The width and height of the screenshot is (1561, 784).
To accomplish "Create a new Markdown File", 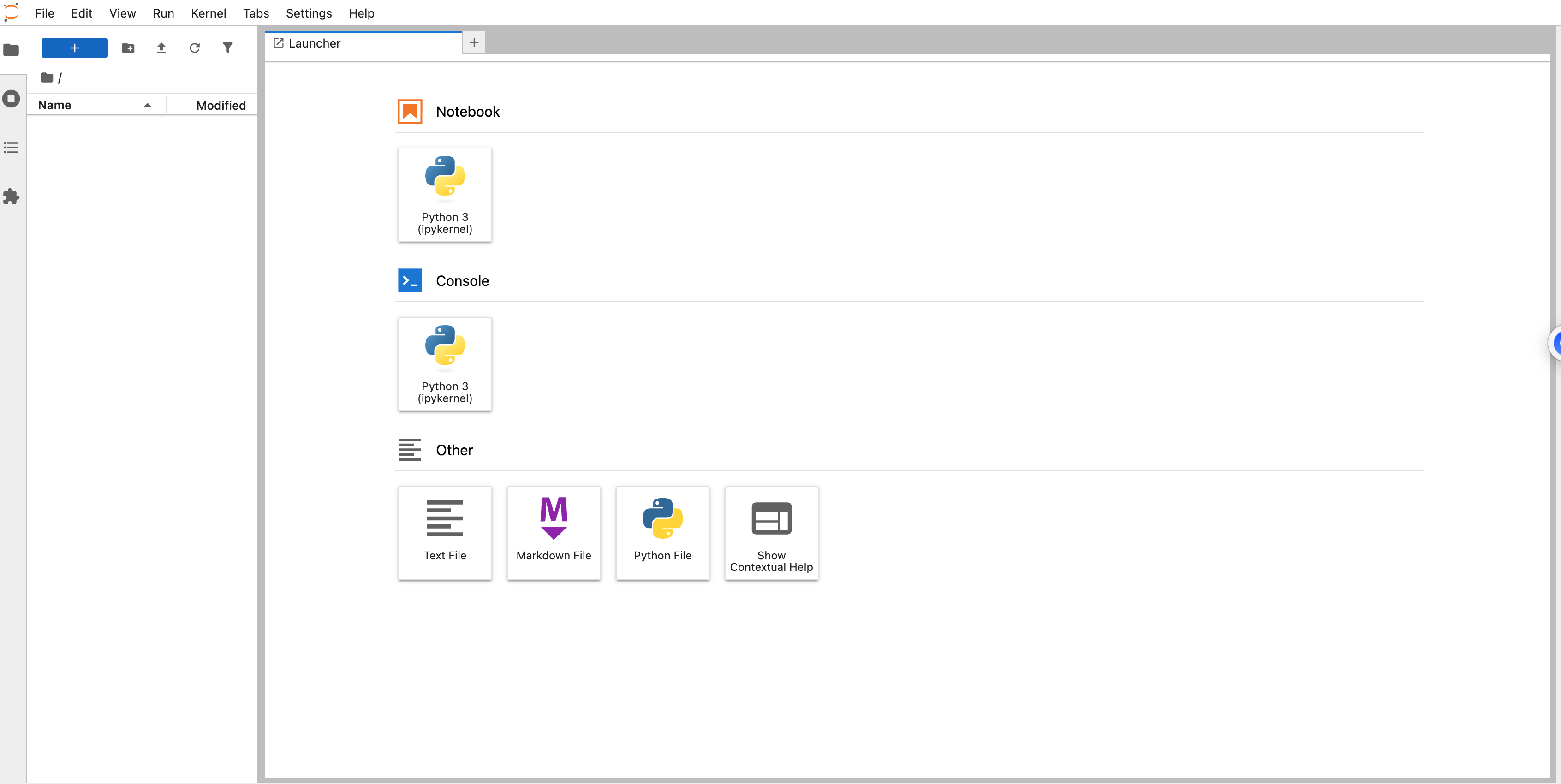I will click(553, 533).
